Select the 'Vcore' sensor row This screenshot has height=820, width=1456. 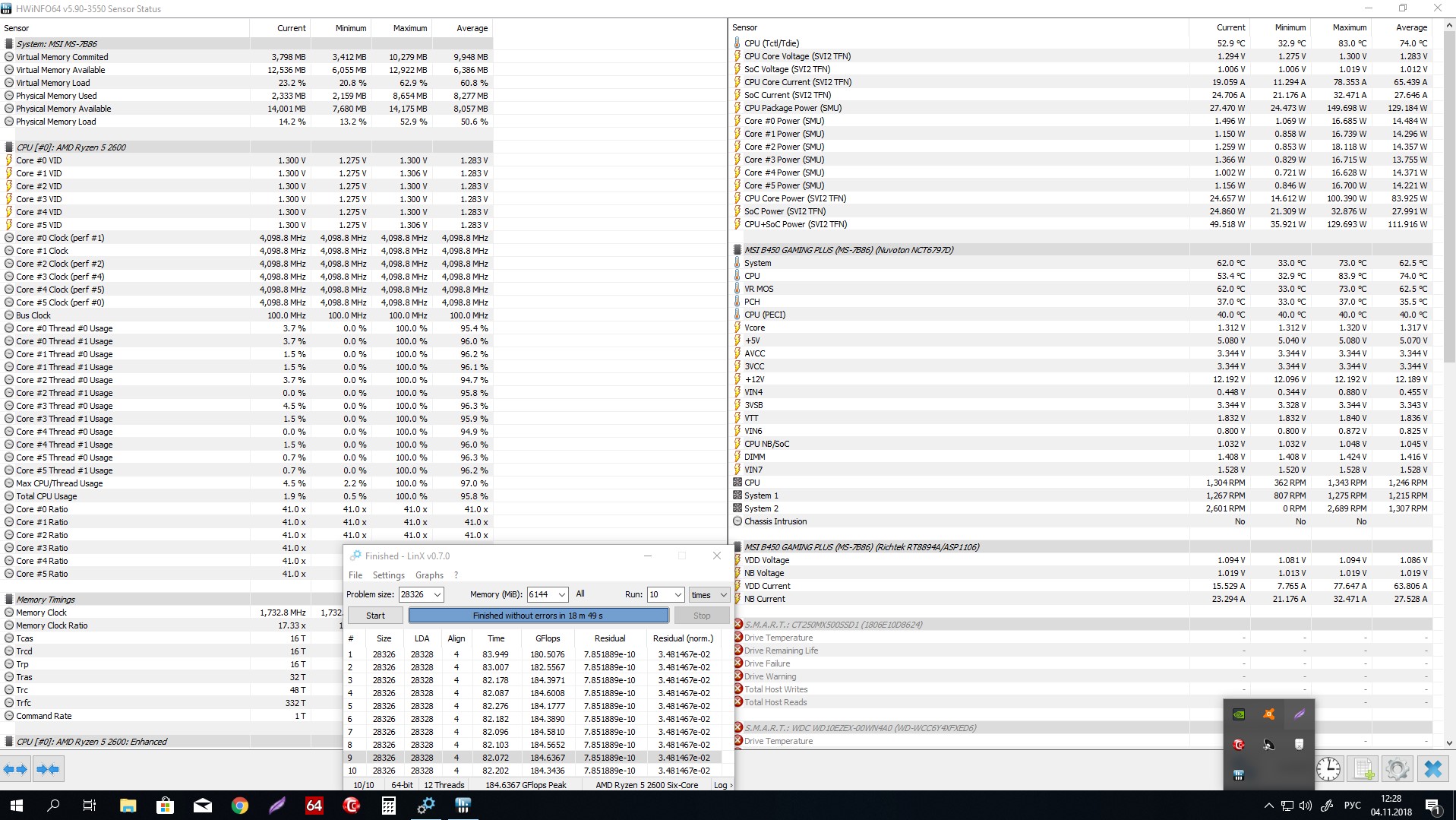coord(1082,328)
